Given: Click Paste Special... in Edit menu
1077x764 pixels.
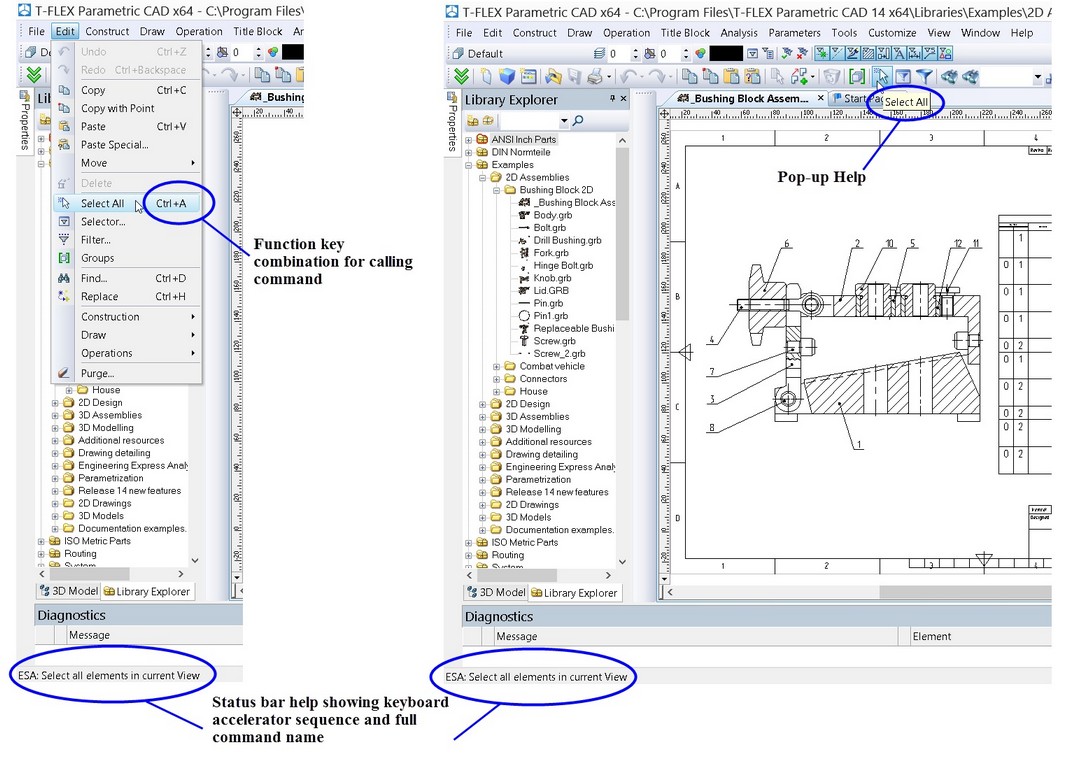Looking at the screenshot, I should 126,145.
